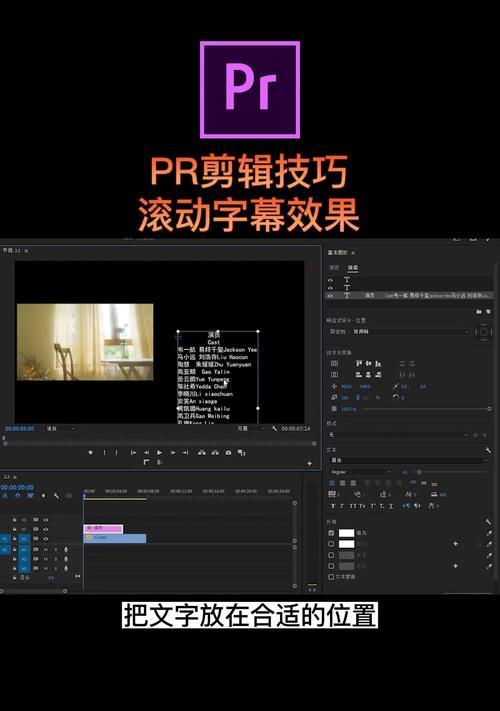The image size is (500, 711).
Task: Click the Go to In point button
Action: [133, 453]
